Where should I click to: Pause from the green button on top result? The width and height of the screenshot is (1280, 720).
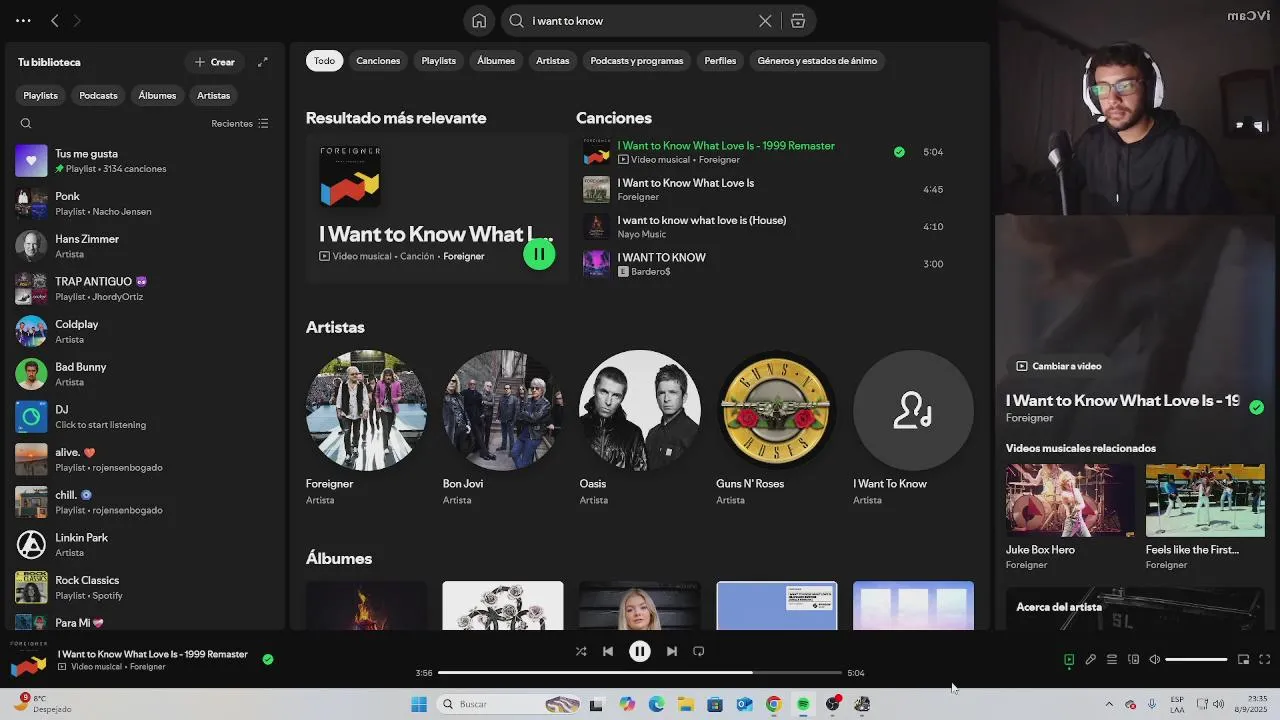coord(539,254)
